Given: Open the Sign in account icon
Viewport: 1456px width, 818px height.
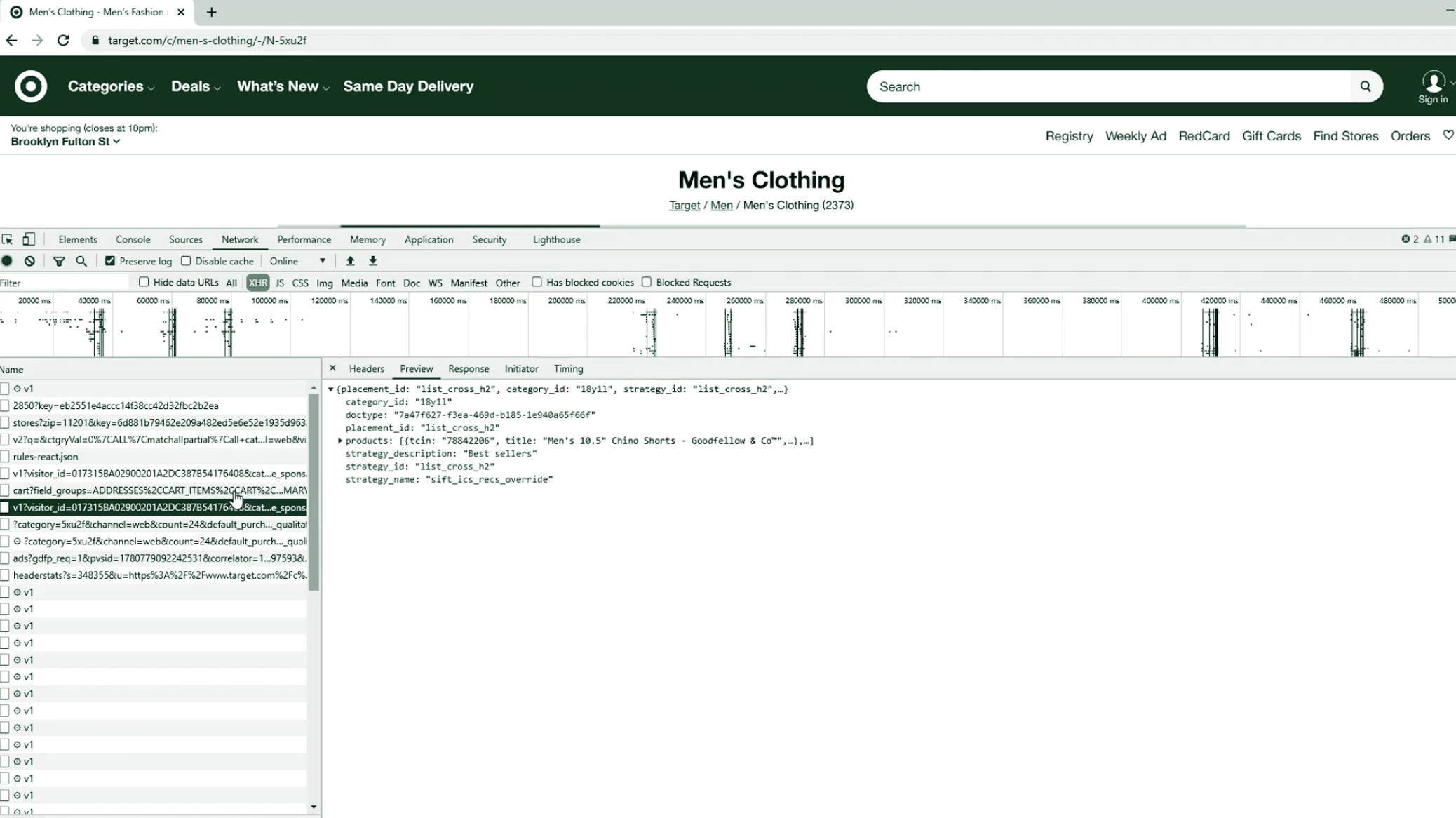Looking at the screenshot, I should tap(1433, 87).
